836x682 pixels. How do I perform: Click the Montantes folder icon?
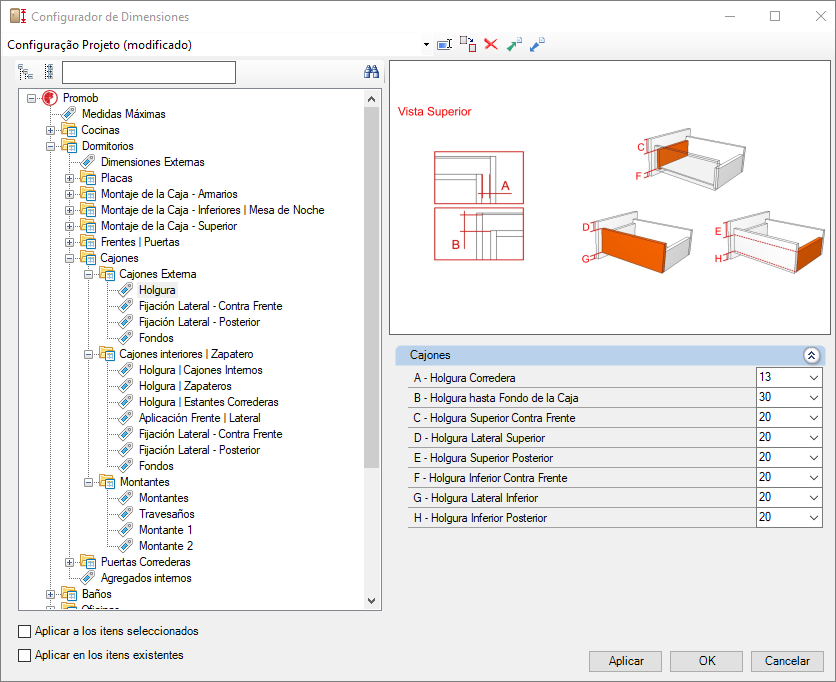point(107,482)
